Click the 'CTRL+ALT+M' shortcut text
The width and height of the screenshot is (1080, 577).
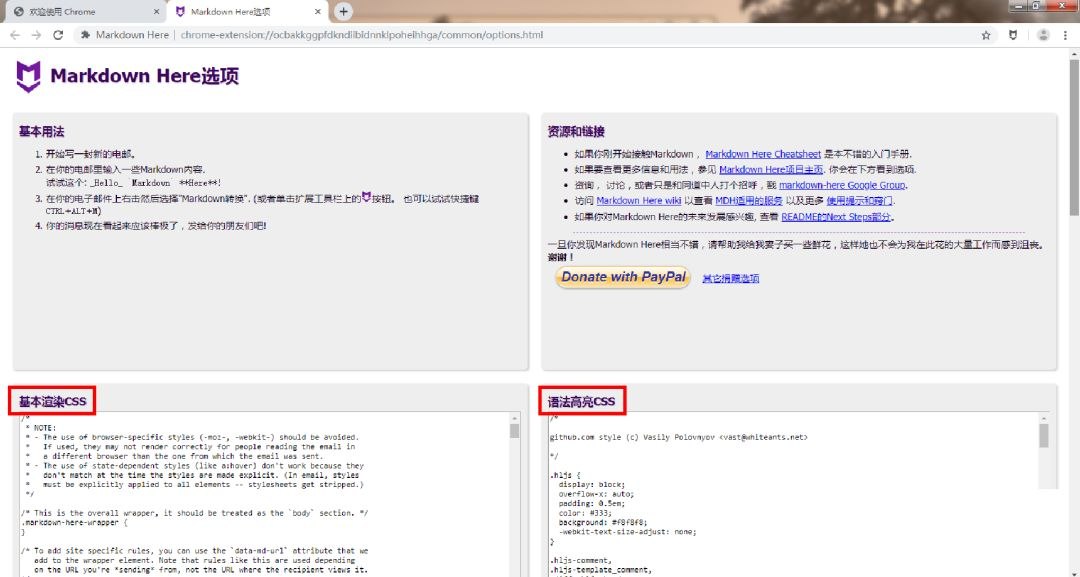click(x=73, y=211)
